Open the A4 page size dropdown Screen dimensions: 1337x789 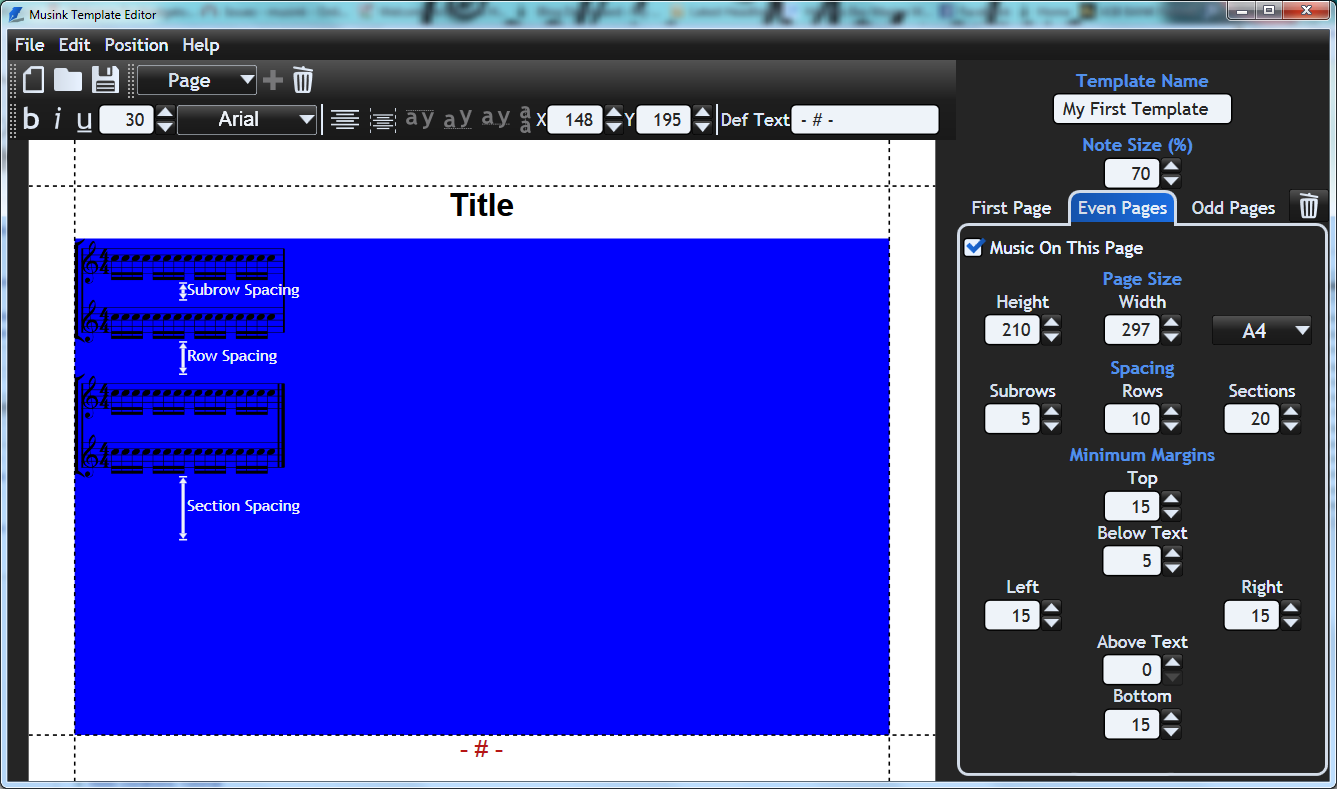pos(1261,330)
